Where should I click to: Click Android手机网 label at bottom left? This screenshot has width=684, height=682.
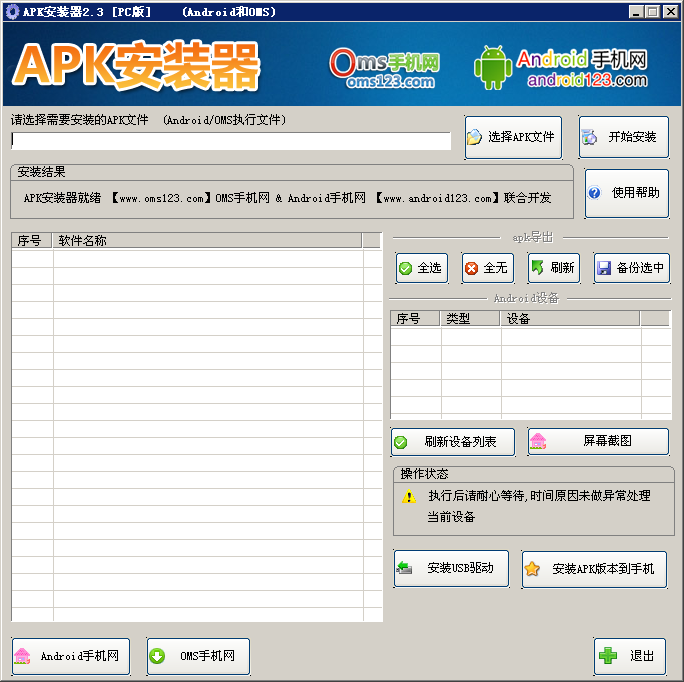(x=79, y=656)
